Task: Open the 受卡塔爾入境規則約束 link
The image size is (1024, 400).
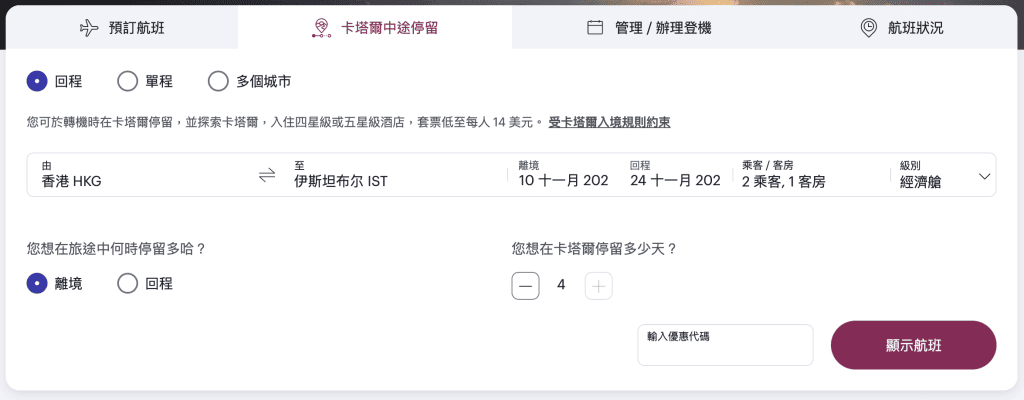Action: [x=609, y=123]
